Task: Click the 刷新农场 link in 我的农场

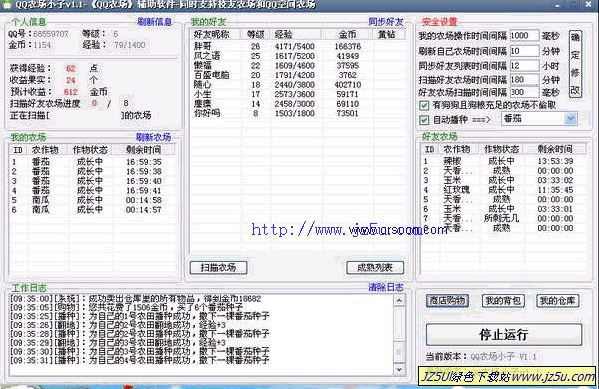Action: pyautogui.click(x=154, y=137)
